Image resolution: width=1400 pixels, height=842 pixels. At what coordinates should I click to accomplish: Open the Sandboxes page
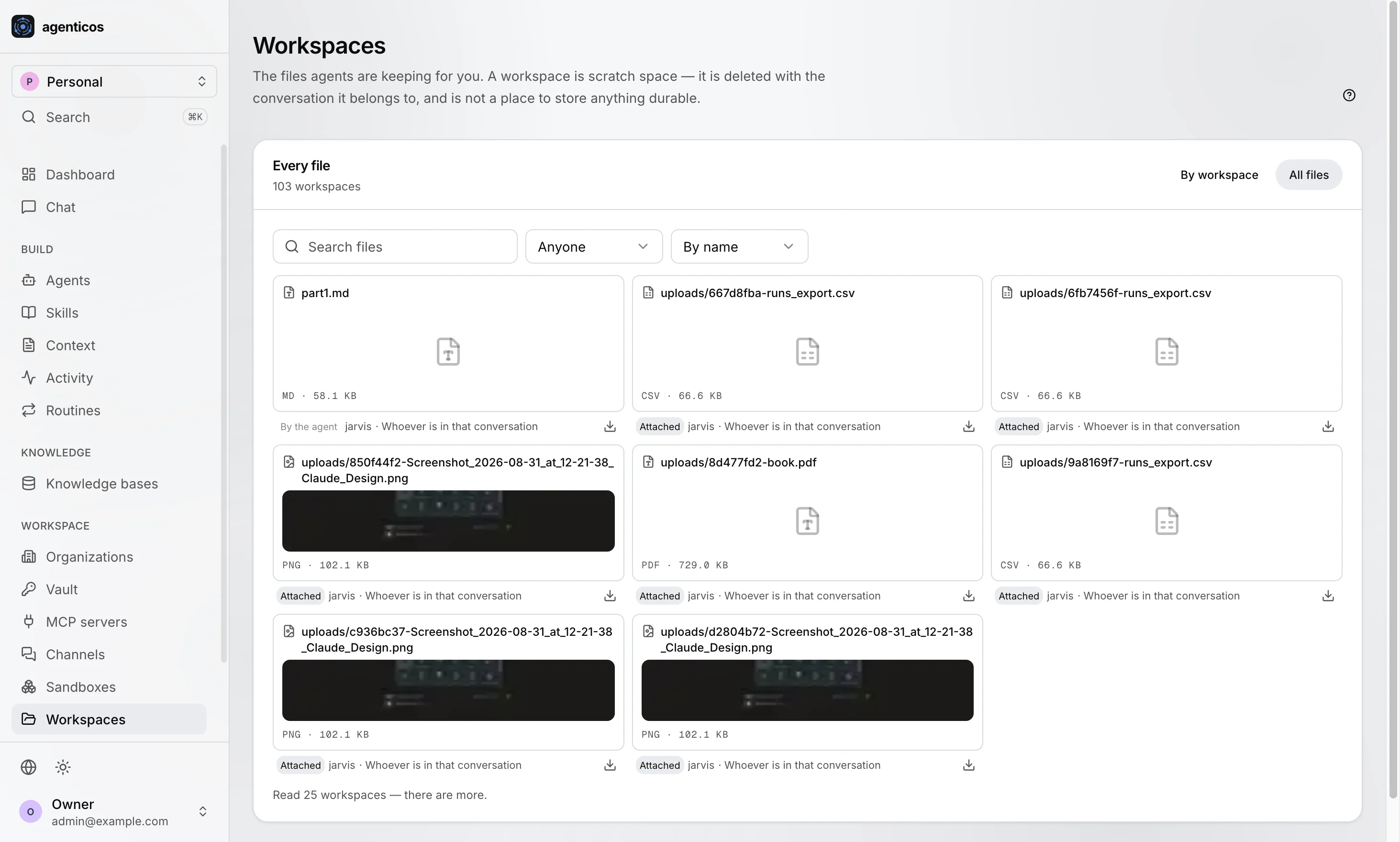[x=109, y=687]
